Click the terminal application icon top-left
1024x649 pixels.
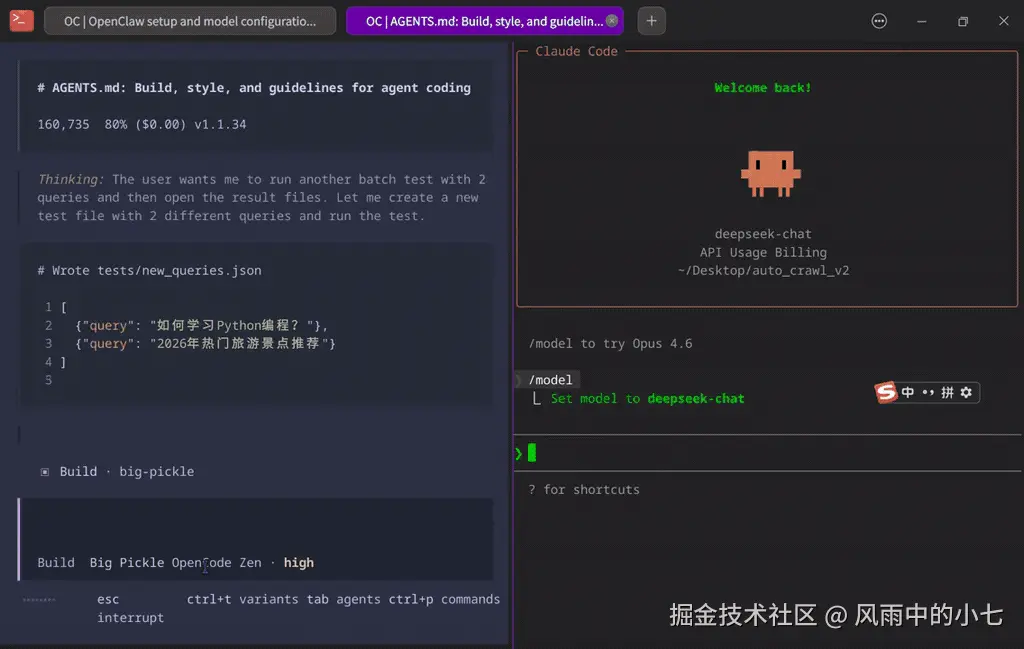point(21,20)
